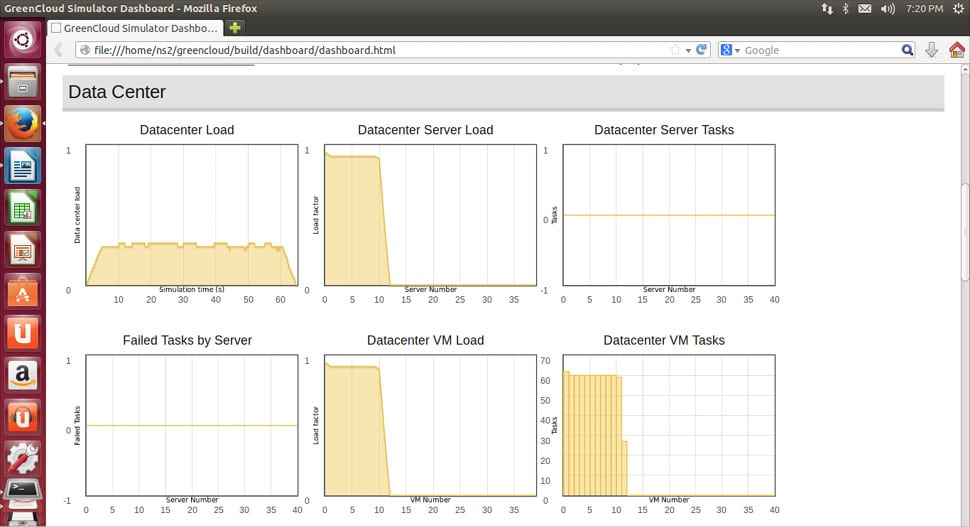The height and width of the screenshot is (527, 970).
Task: Launch LibreOffice Calc from the dock
Action: [x=22, y=208]
